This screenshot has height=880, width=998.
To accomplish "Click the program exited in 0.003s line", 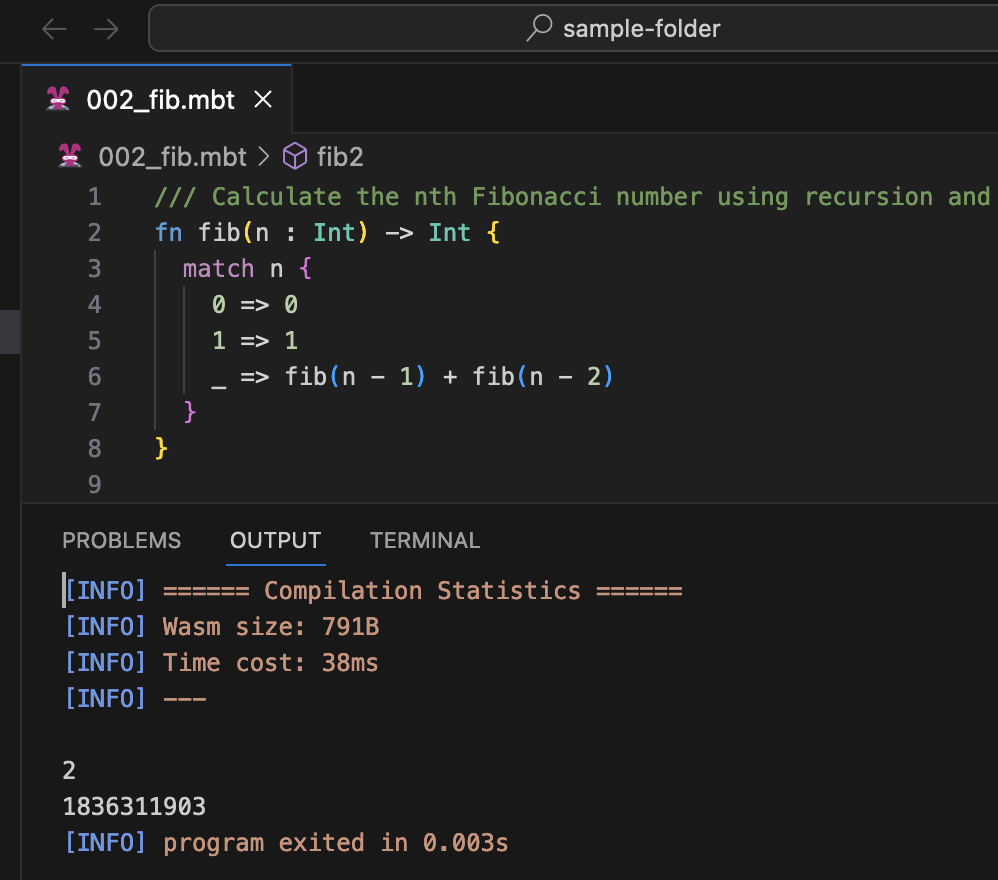I will (x=335, y=843).
